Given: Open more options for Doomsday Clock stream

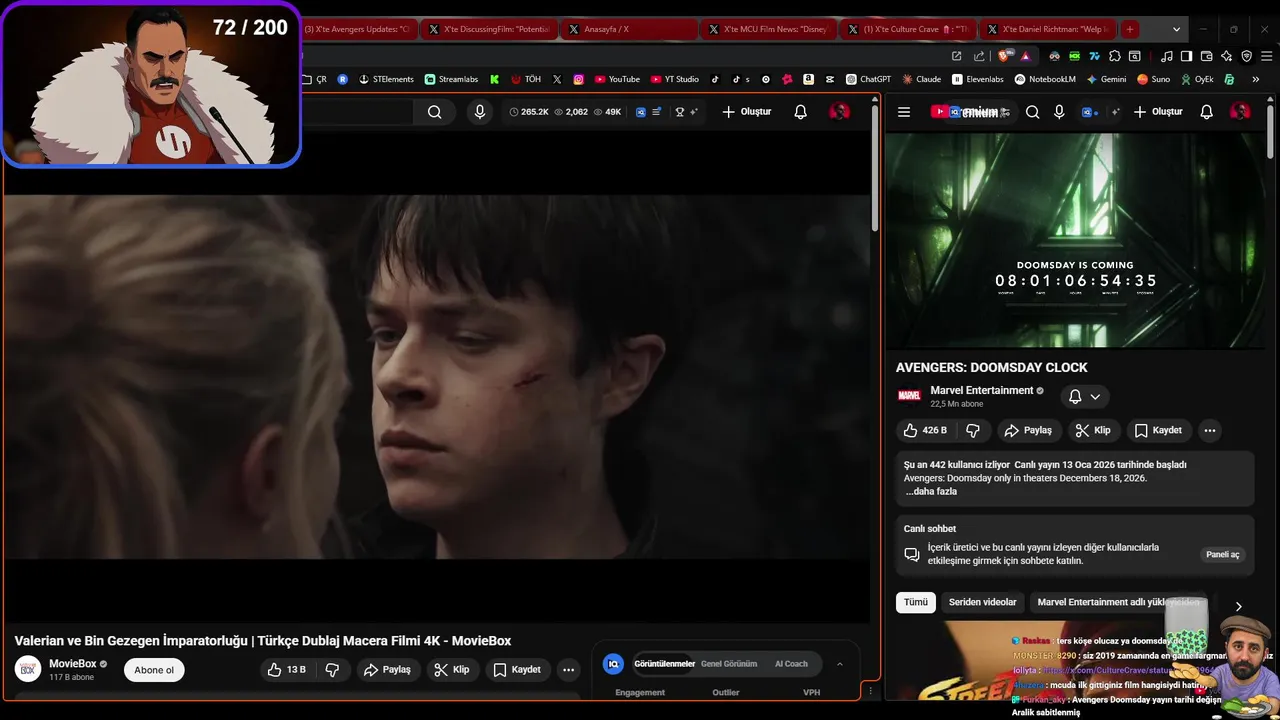Looking at the screenshot, I should pos(1210,430).
